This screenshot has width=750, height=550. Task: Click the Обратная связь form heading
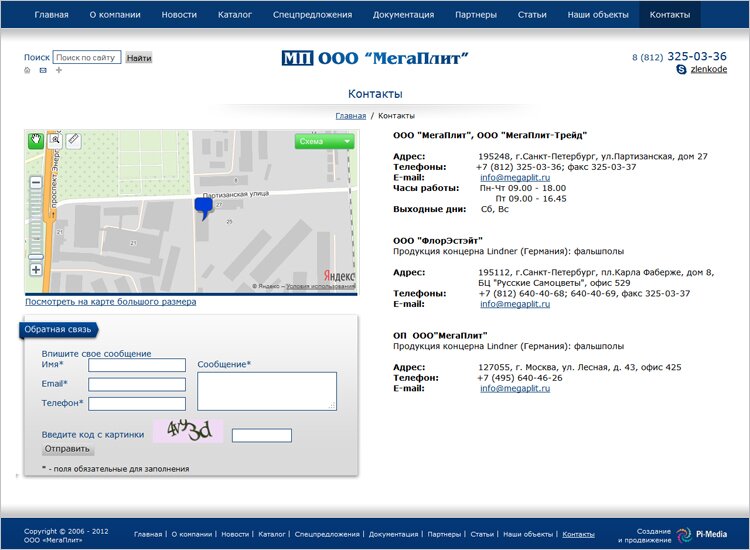click(58, 330)
